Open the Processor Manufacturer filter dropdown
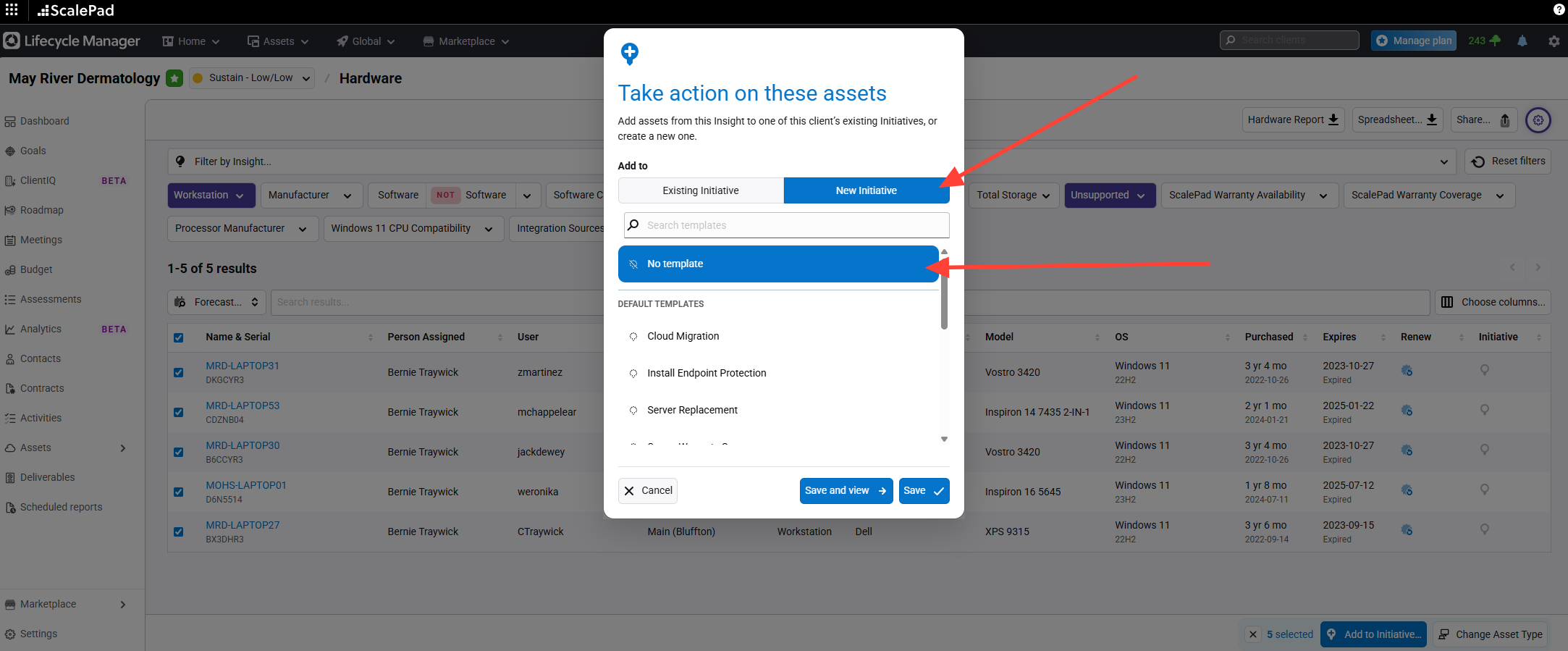This screenshot has height=651, width=1568. [240, 229]
